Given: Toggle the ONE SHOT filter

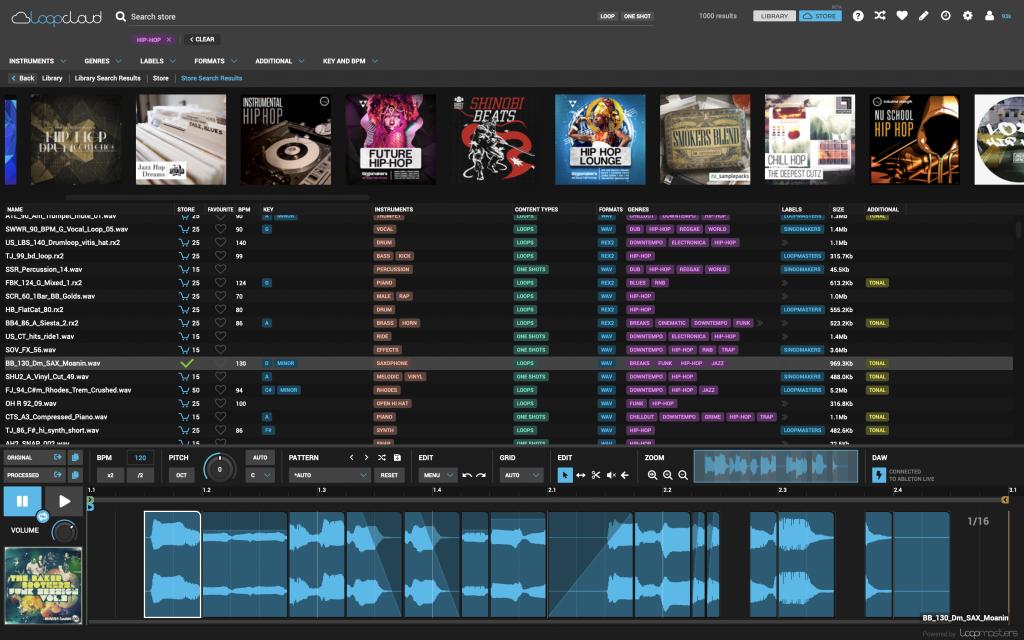Looking at the screenshot, I should (636, 15).
